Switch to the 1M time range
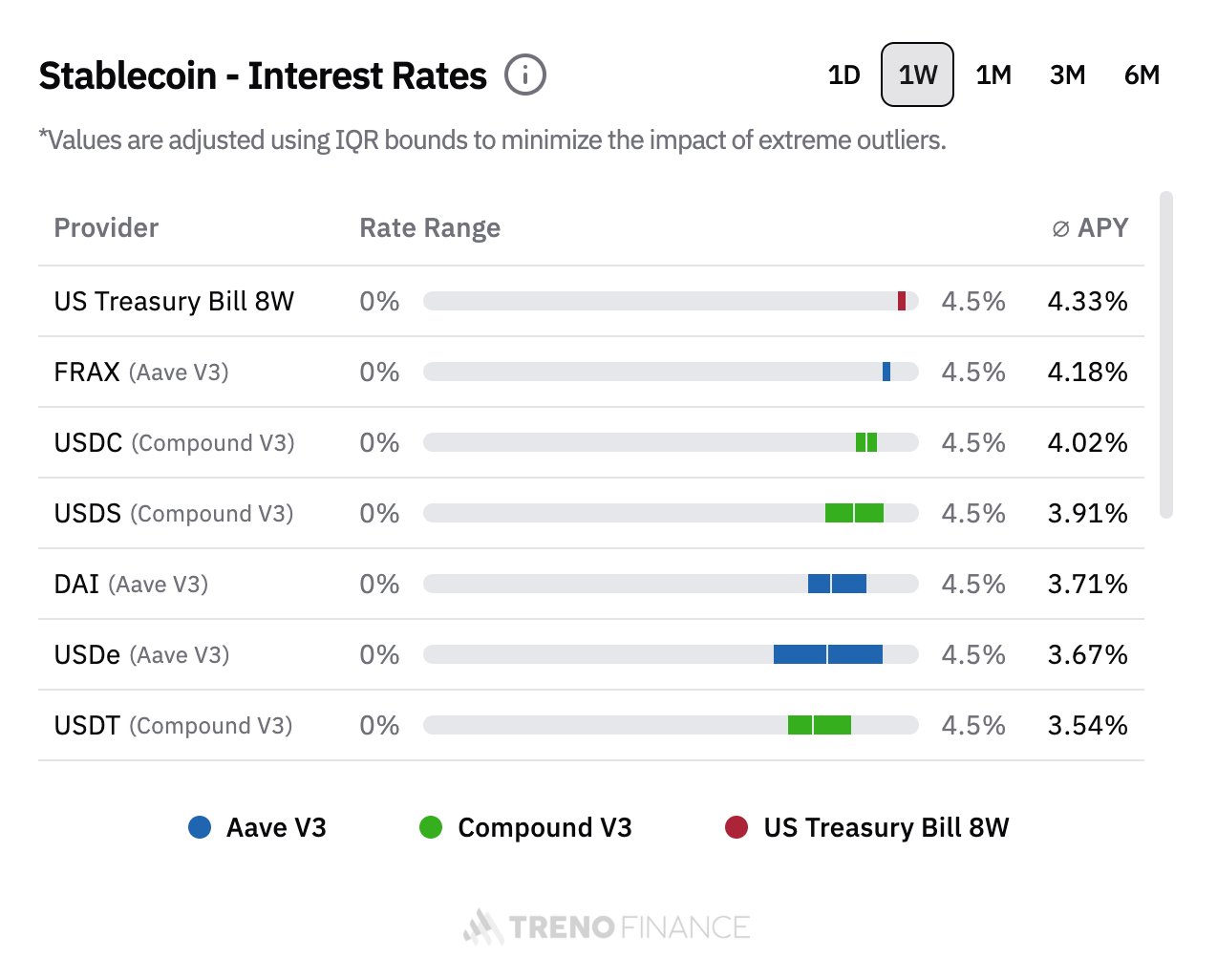 [x=993, y=75]
